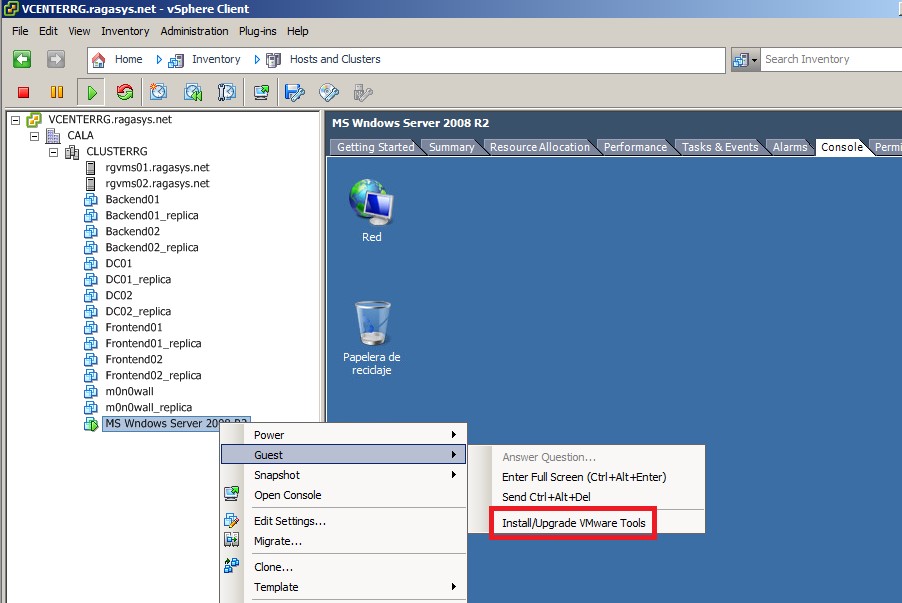Open the Administration menu
This screenshot has width=902, height=603.
coord(194,31)
